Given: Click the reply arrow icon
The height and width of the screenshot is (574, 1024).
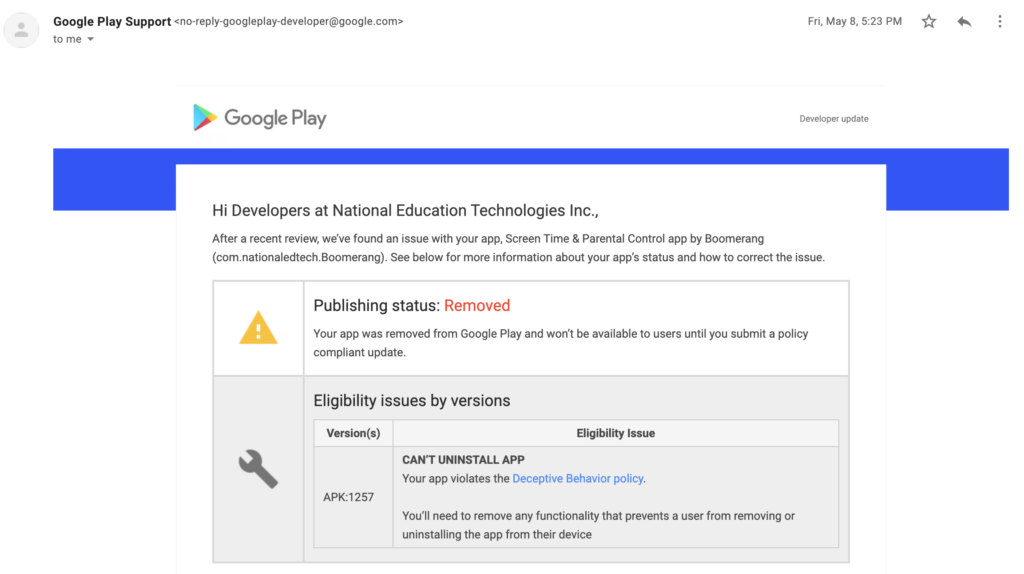Looking at the screenshot, I should 964,22.
